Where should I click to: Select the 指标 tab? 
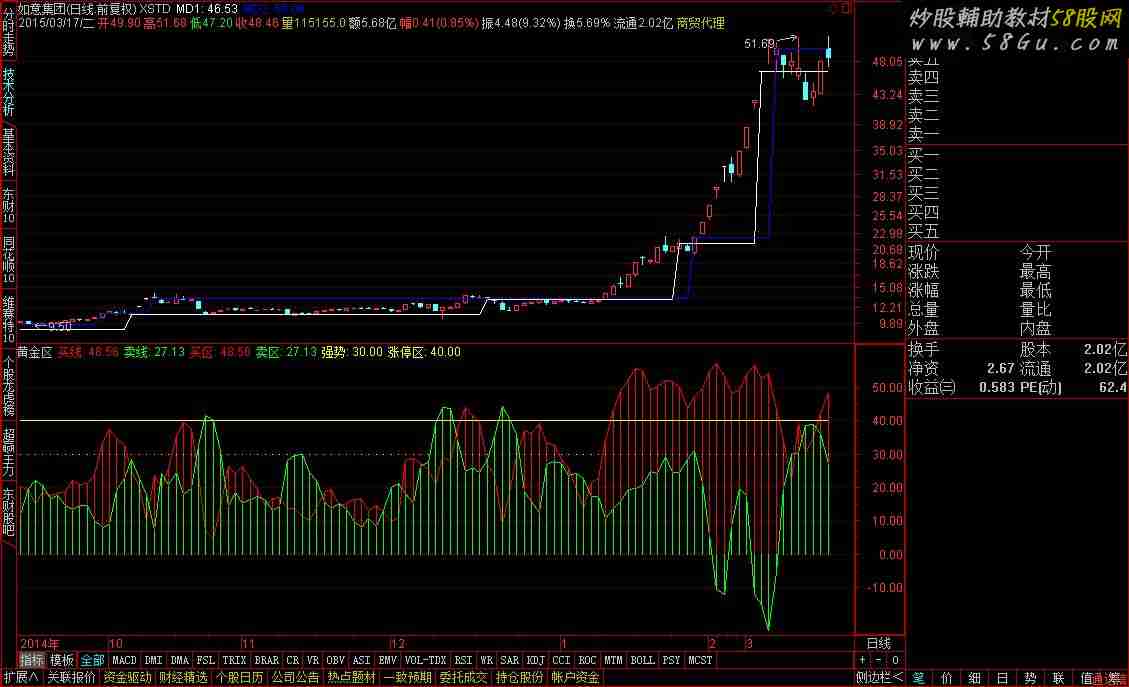32,660
